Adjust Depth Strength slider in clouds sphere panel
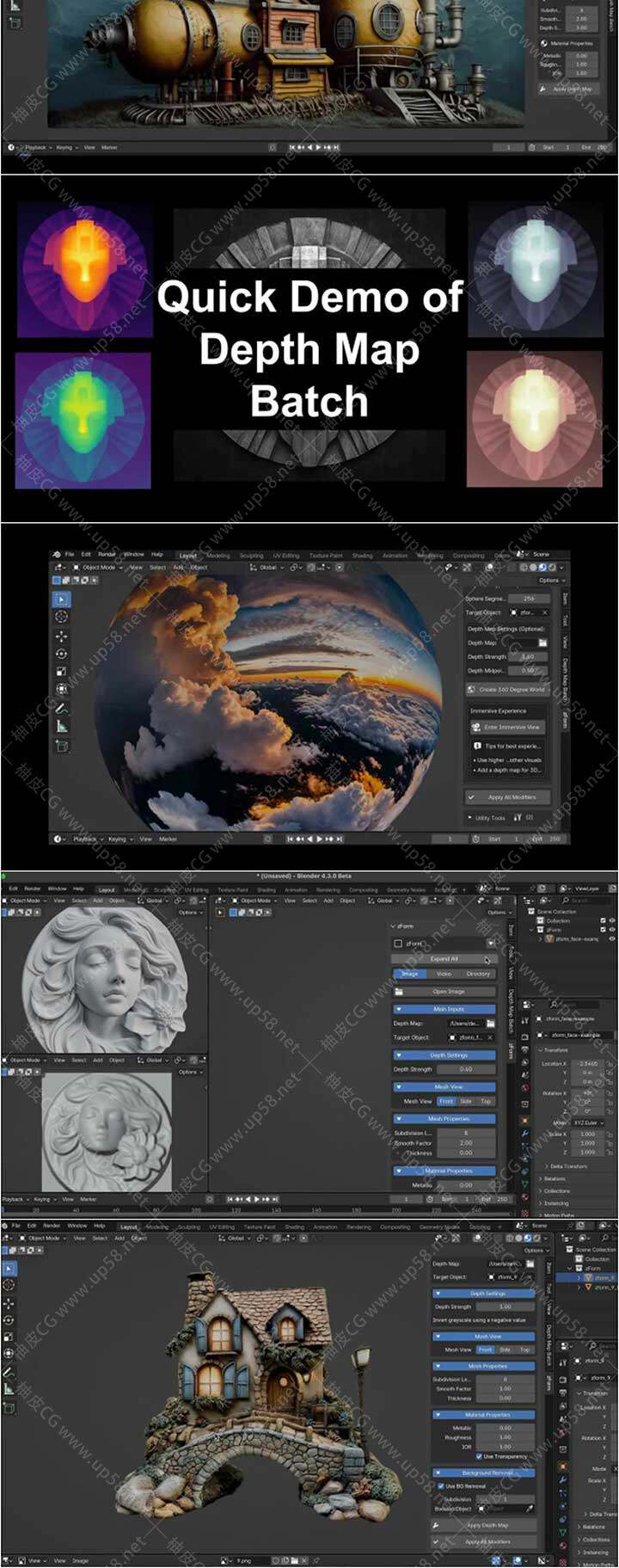This screenshot has width=619, height=1568. [528, 656]
